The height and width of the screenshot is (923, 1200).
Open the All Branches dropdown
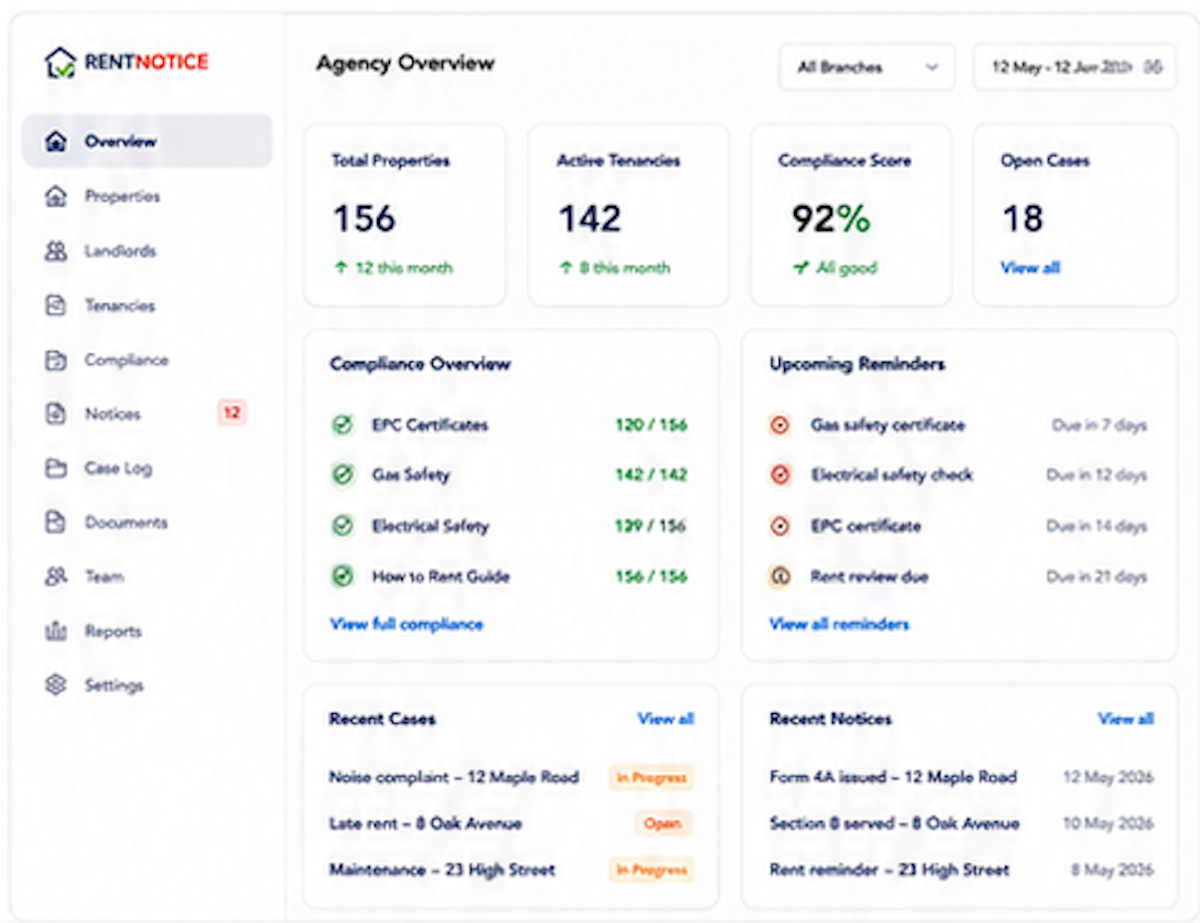867,67
